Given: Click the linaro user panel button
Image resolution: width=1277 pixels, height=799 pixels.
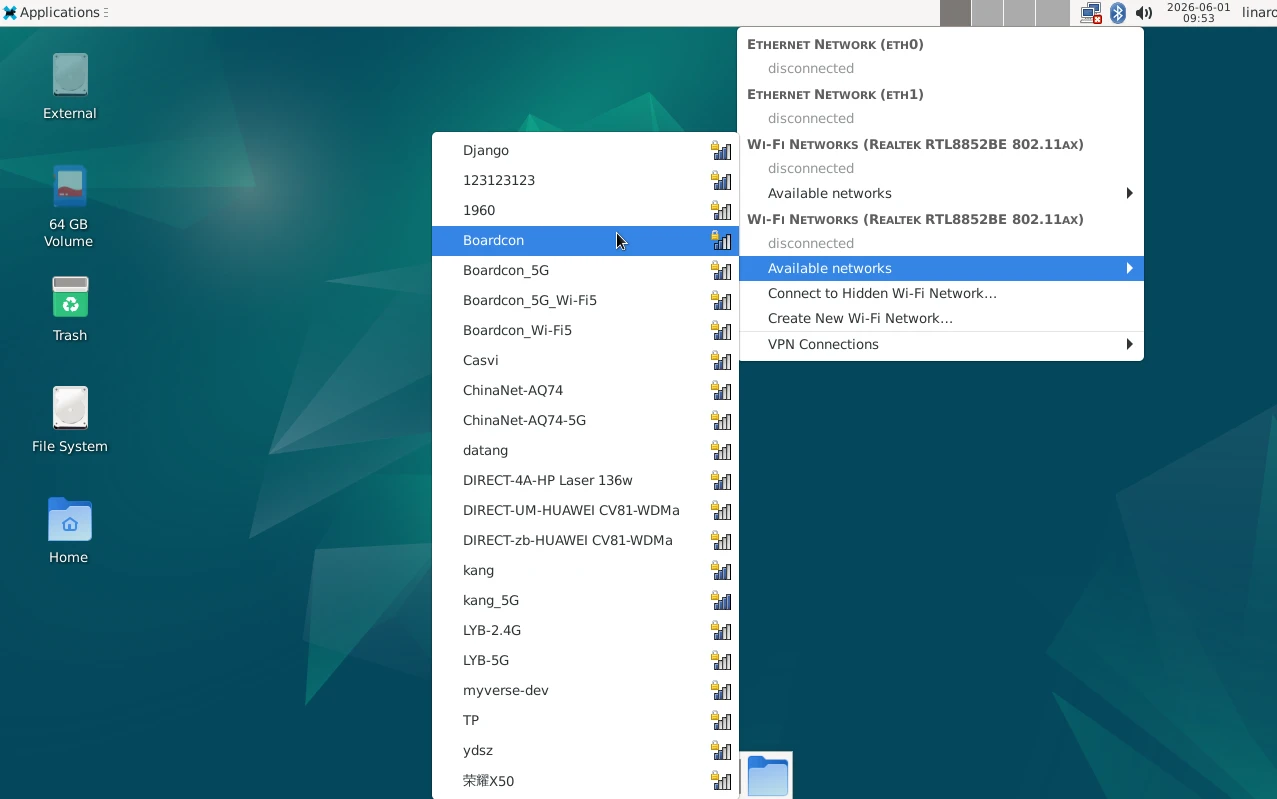Looking at the screenshot, I should (x=1259, y=13).
